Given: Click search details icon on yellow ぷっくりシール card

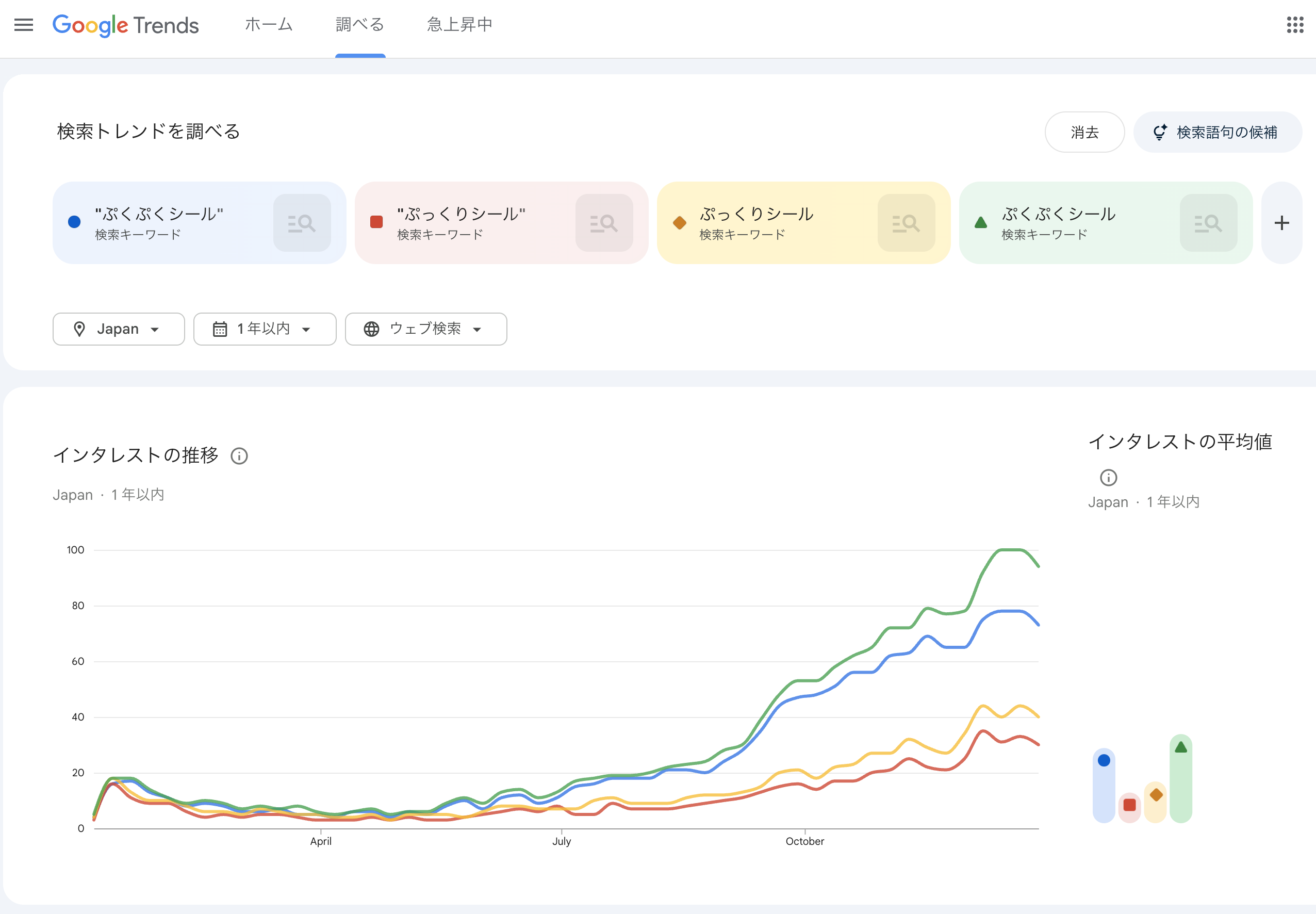Looking at the screenshot, I should pos(906,223).
